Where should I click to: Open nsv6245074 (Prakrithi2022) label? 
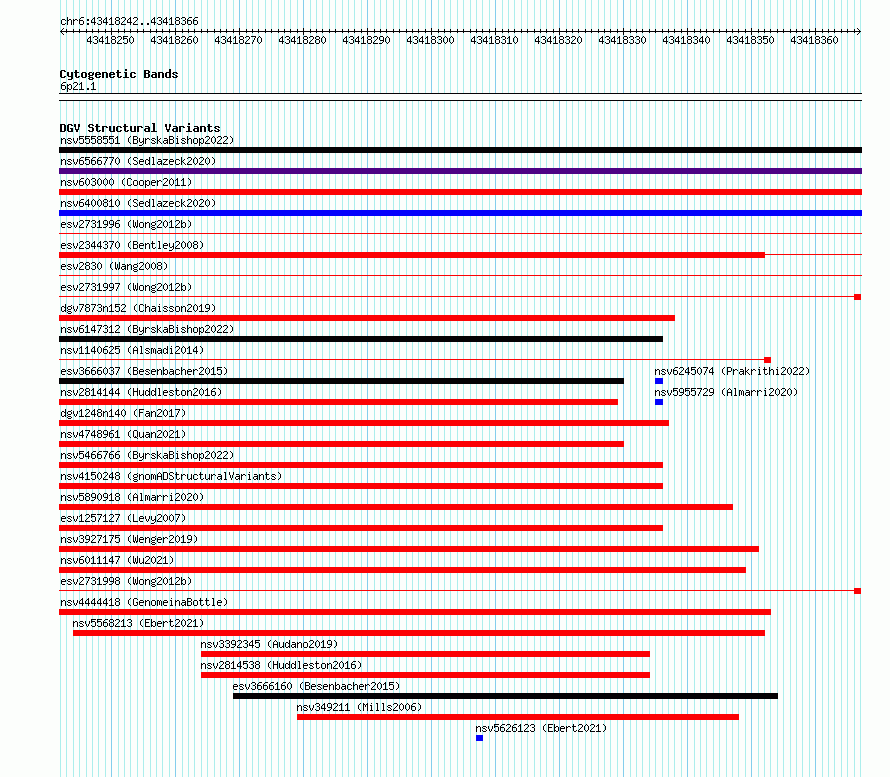pos(732,371)
